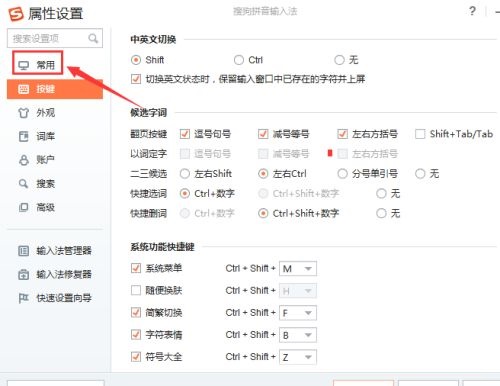Toggle the 系统菜单 shortcut checkbox
The height and width of the screenshot is (386, 500).
136,268
